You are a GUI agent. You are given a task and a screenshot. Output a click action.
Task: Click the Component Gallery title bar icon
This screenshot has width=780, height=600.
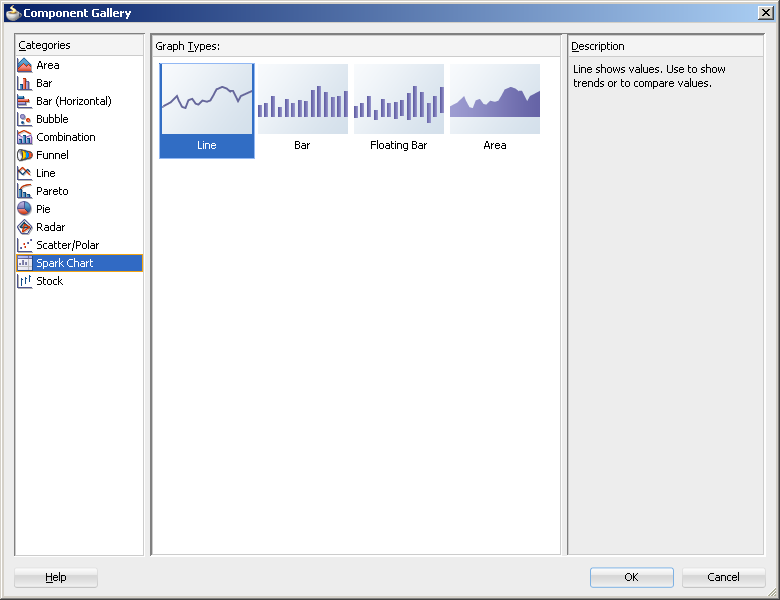13,12
